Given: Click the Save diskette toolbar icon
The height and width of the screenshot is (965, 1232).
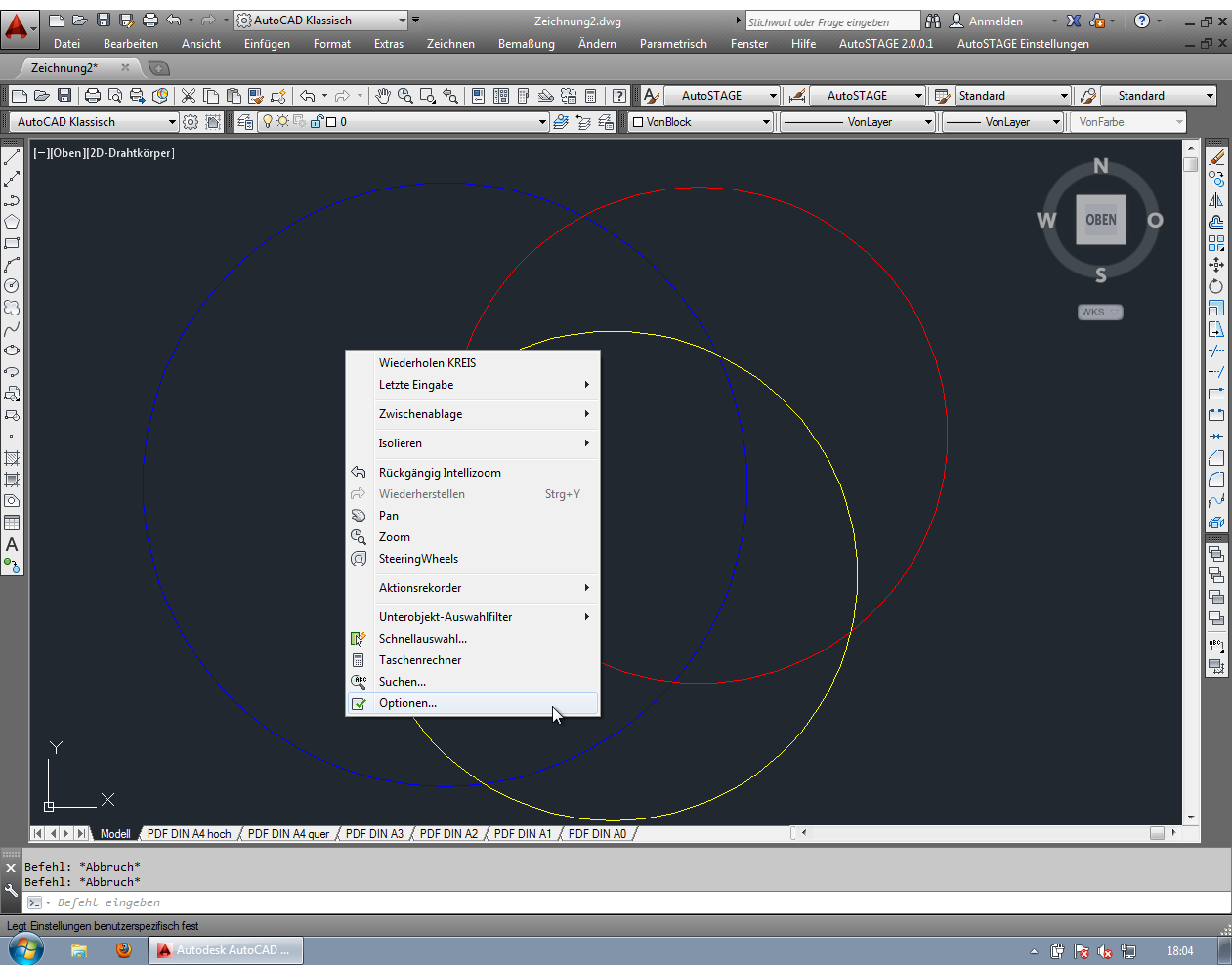Looking at the screenshot, I should click(64, 96).
